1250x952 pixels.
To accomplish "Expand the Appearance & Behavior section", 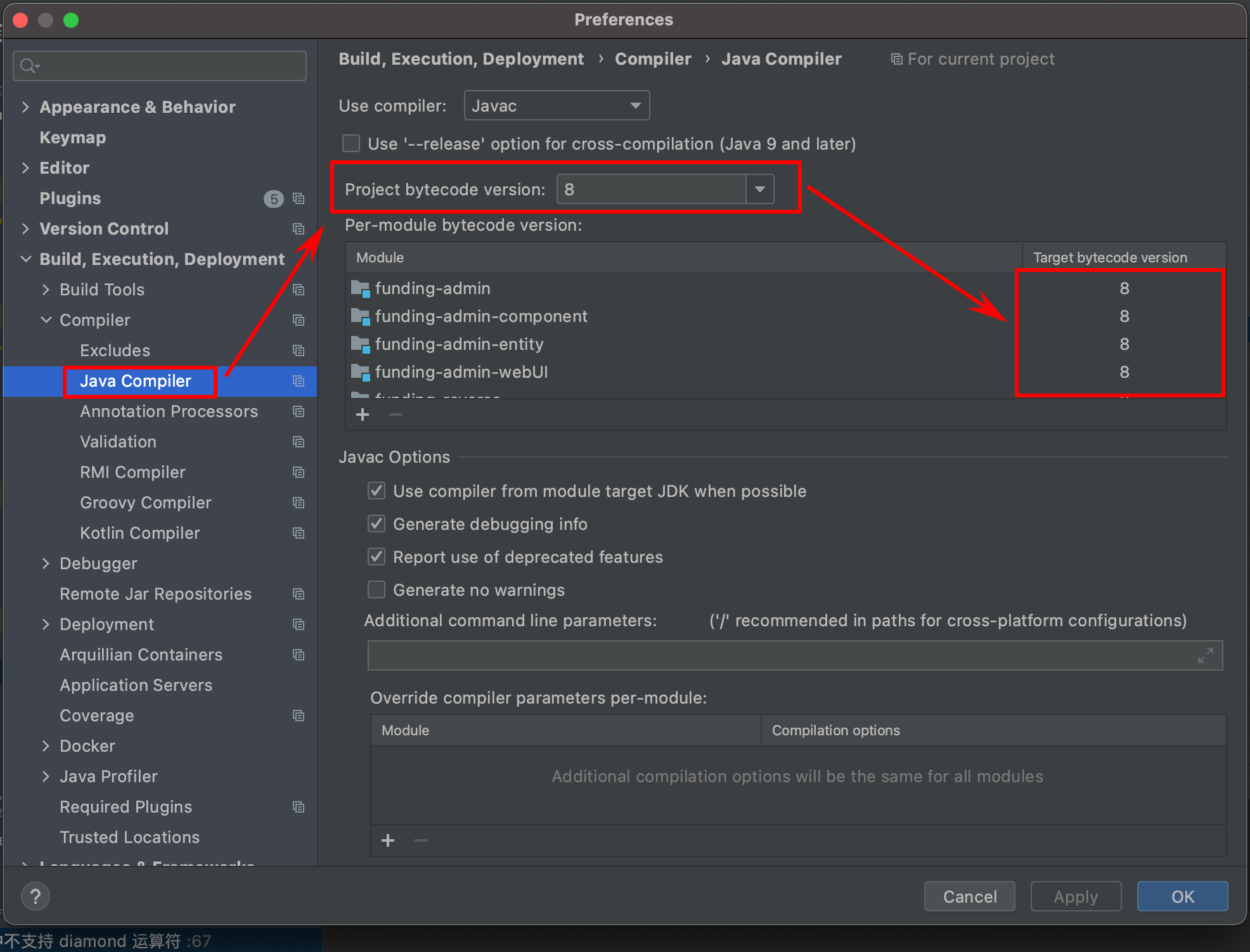I will coord(25,106).
